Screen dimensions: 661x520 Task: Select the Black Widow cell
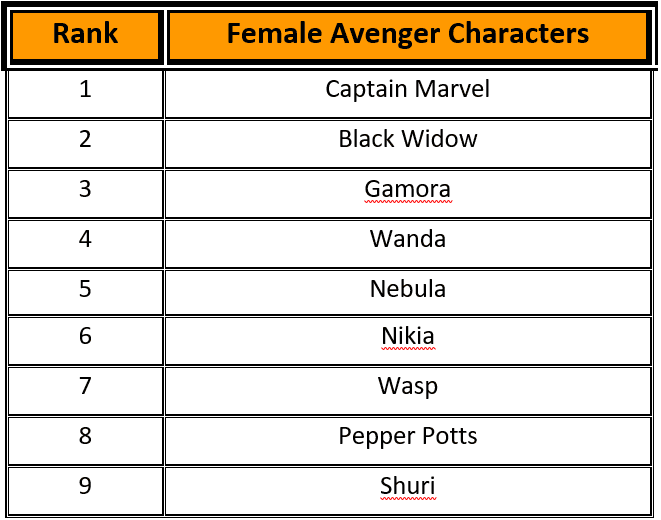coord(408,144)
